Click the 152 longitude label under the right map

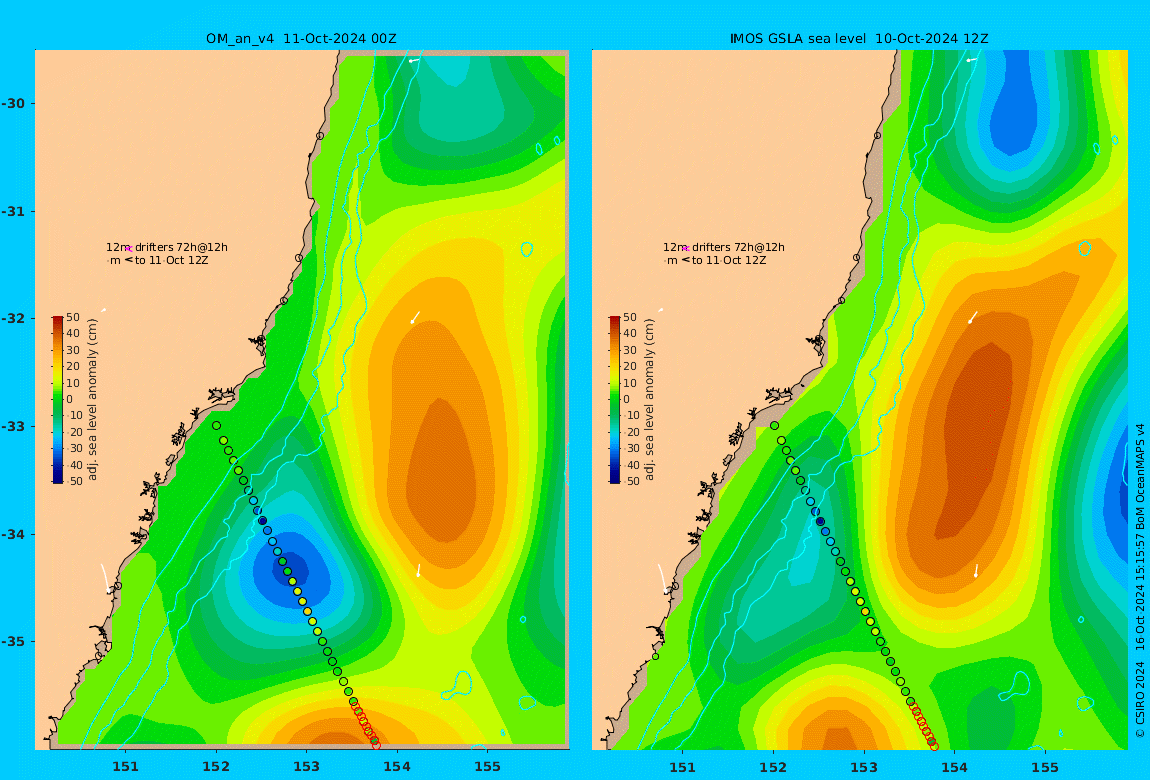point(773,767)
